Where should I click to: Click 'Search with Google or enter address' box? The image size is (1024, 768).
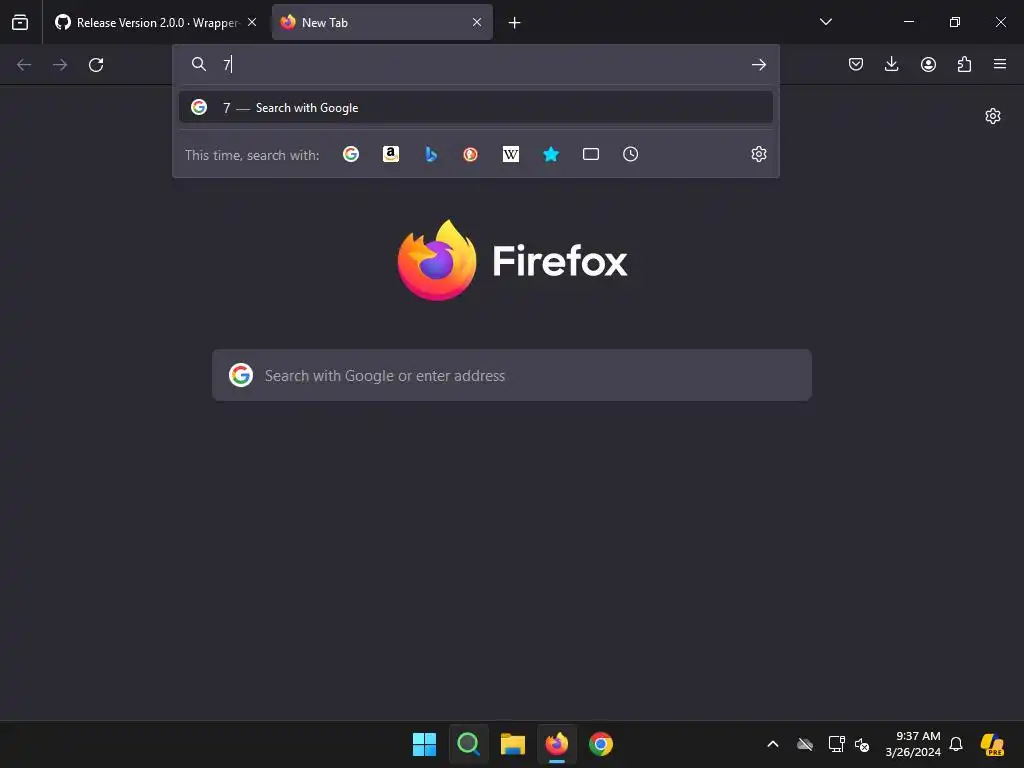click(512, 376)
